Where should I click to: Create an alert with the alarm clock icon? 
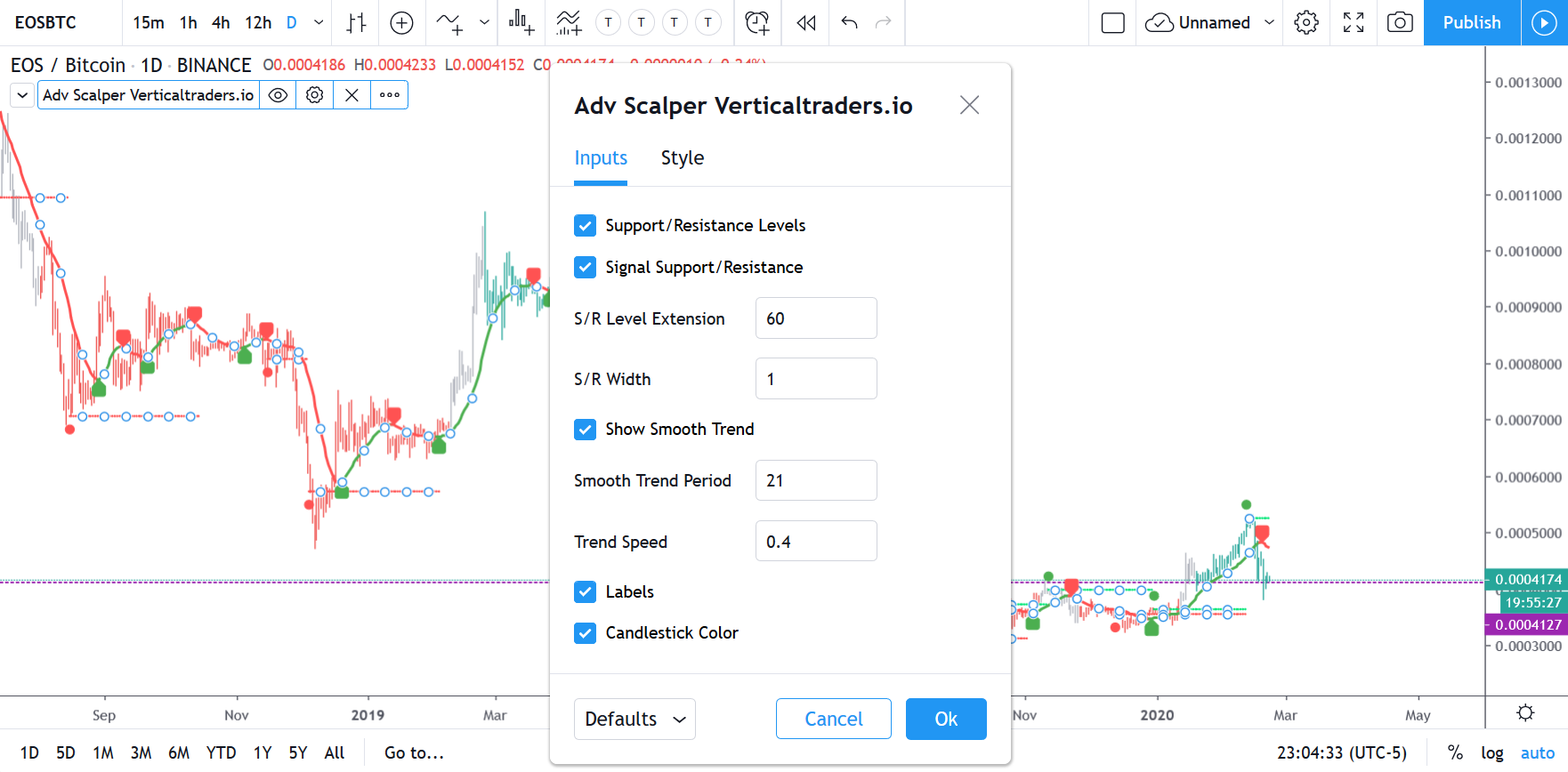pos(757,23)
